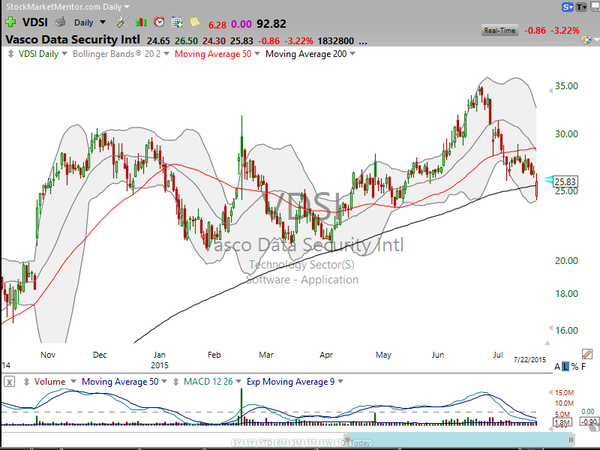The width and height of the screenshot is (600, 450).
Task: Click move arrows beside Volume label
Action: pyautogui.click(x=26, y=382)
